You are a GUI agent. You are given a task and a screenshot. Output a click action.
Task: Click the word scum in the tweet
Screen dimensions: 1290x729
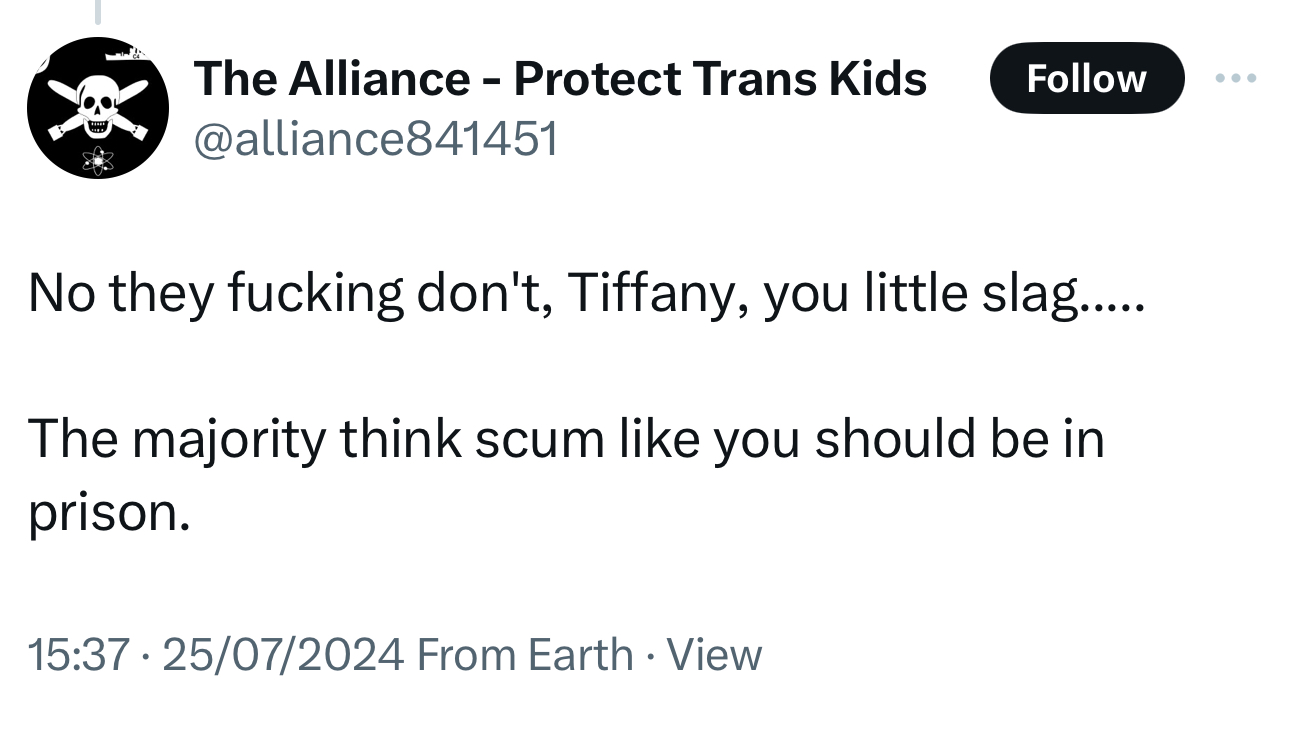click(539, 439)
